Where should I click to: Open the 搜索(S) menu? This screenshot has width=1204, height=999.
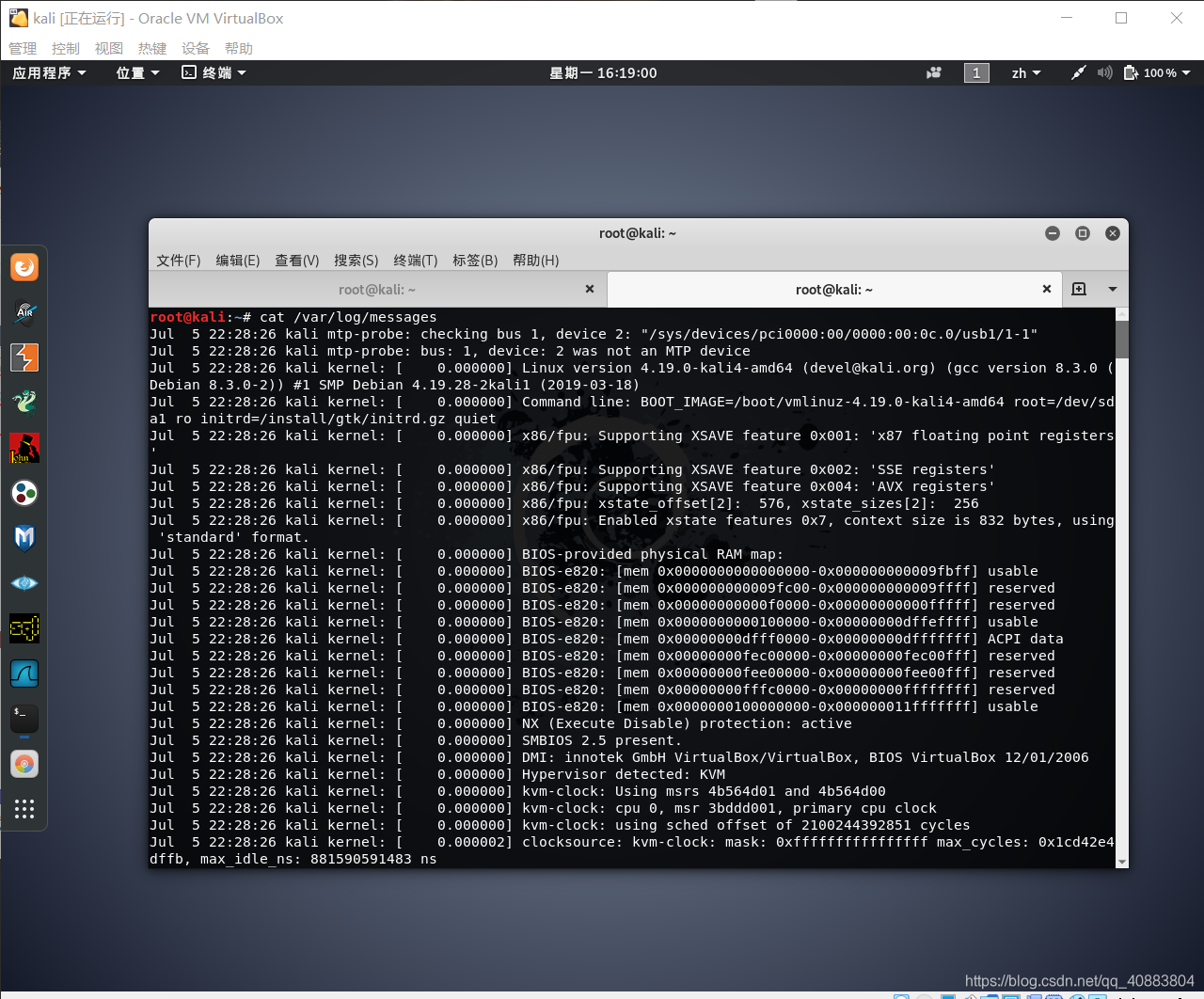click(356, 261)
